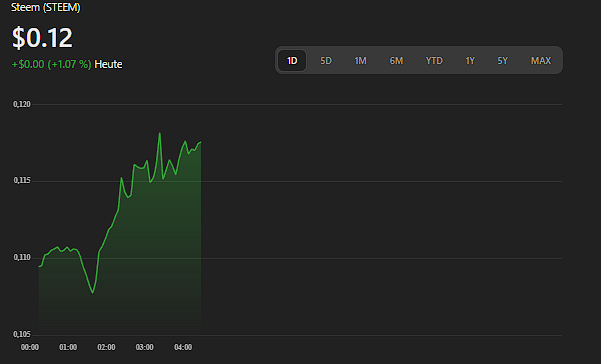Click the 00:00 time axis label
601x364 pixels.
30,347
